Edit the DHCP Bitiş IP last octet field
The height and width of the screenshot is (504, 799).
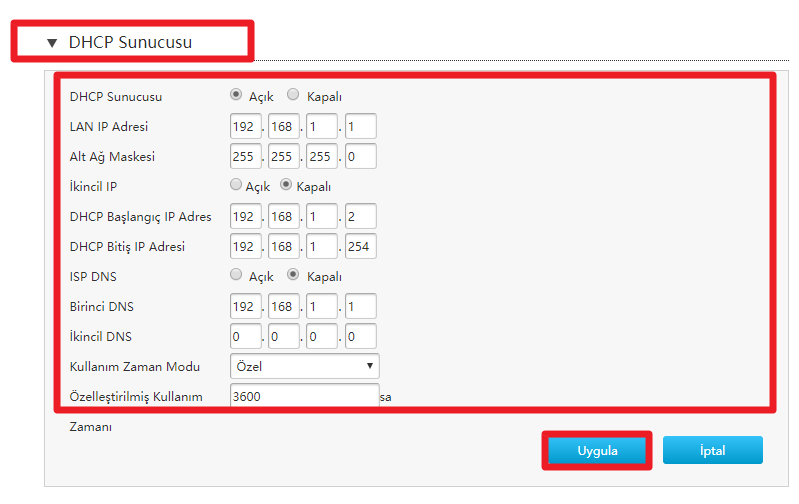(360, 246)
